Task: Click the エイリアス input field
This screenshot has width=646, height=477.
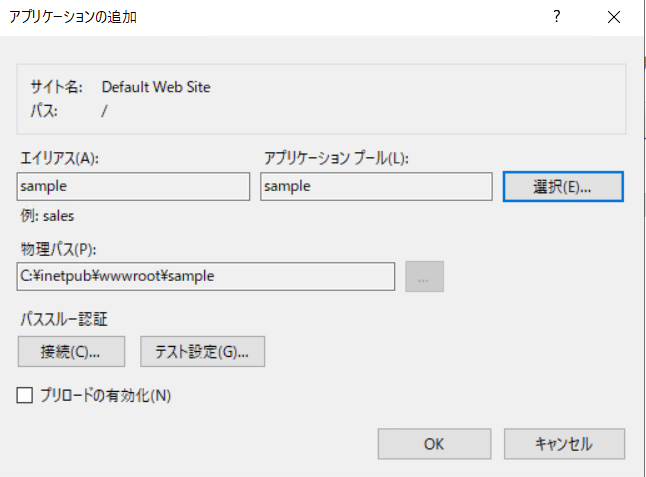Action: tap(133, 187)
